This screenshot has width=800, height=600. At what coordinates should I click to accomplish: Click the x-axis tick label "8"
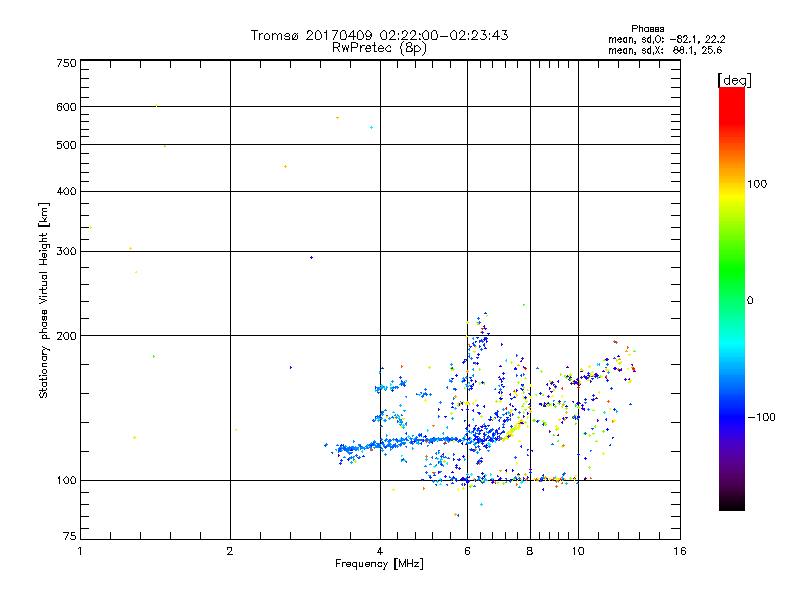coord(530,551)
